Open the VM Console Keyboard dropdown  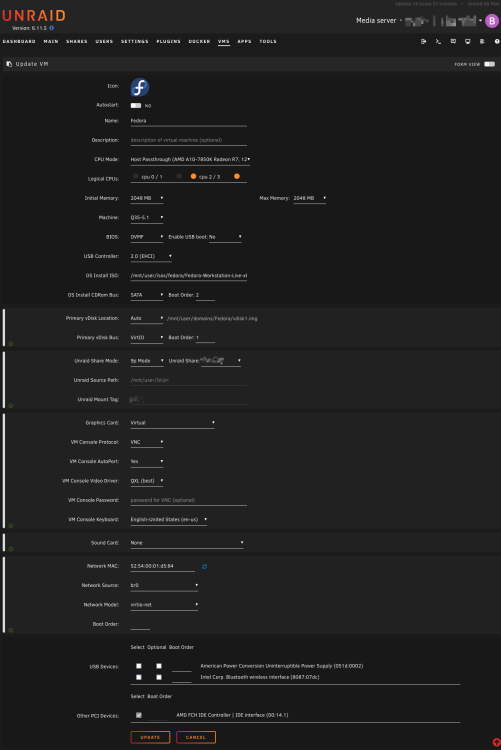coord(168,519)
